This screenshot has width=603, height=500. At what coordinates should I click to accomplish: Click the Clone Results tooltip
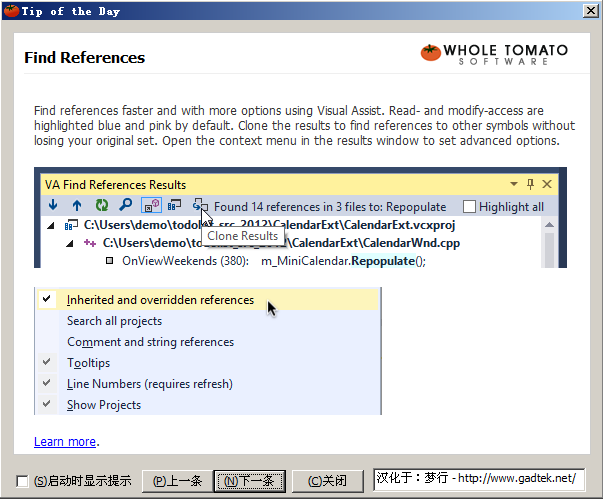pos(243,236)
